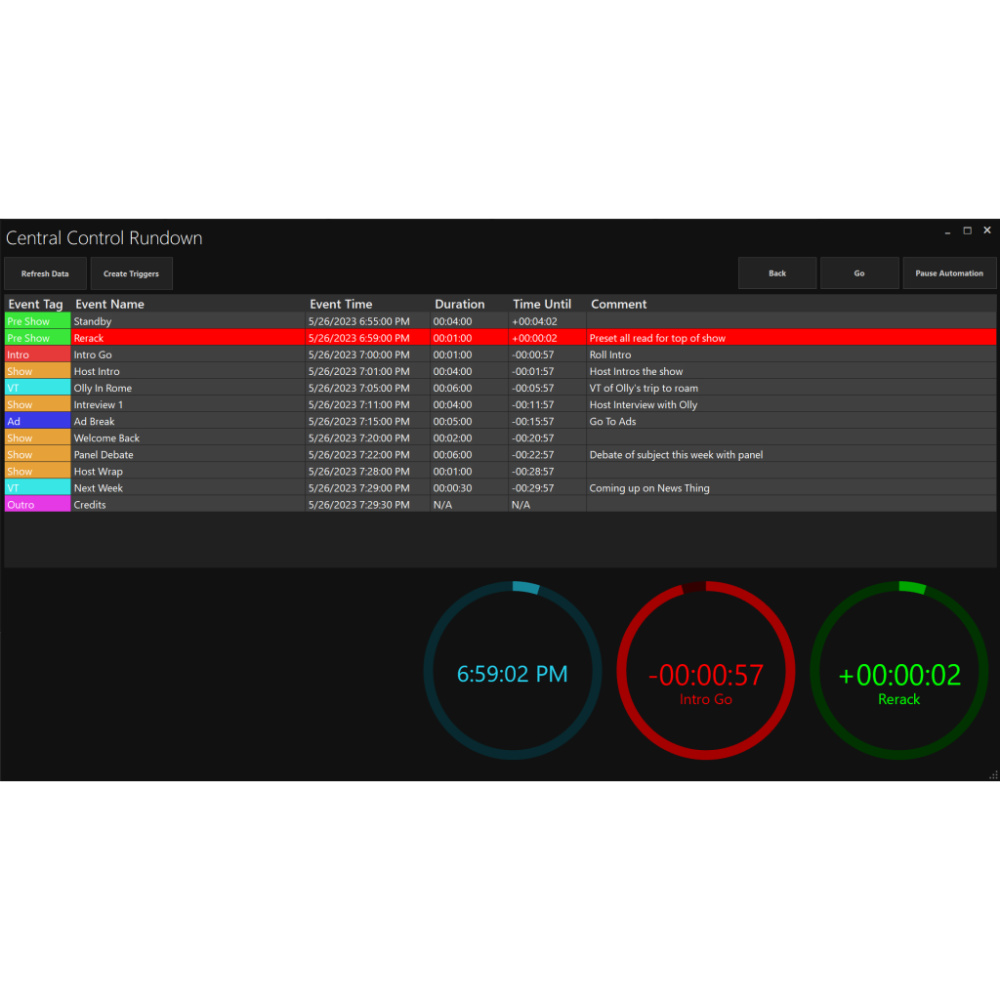Viewport: 1000px width, 1000px height.
Task: Select the magenta Outro tag for Credits
Action: pos(38,504)
